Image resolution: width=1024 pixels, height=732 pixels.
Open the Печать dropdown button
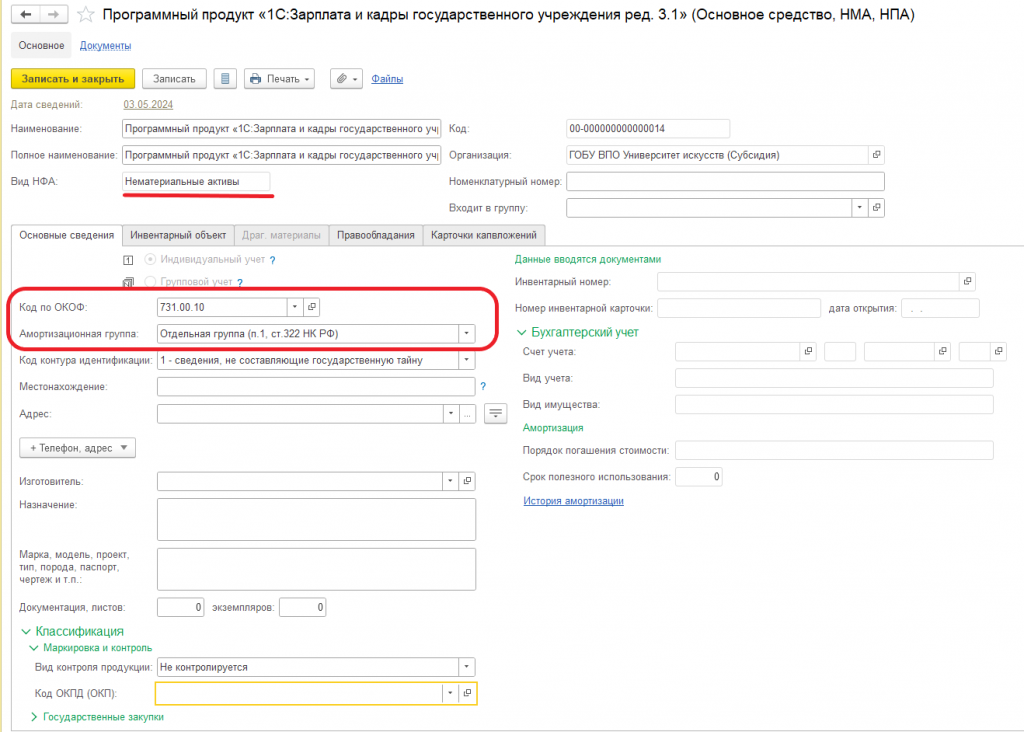pyautogui.click(x=280, y=79)
